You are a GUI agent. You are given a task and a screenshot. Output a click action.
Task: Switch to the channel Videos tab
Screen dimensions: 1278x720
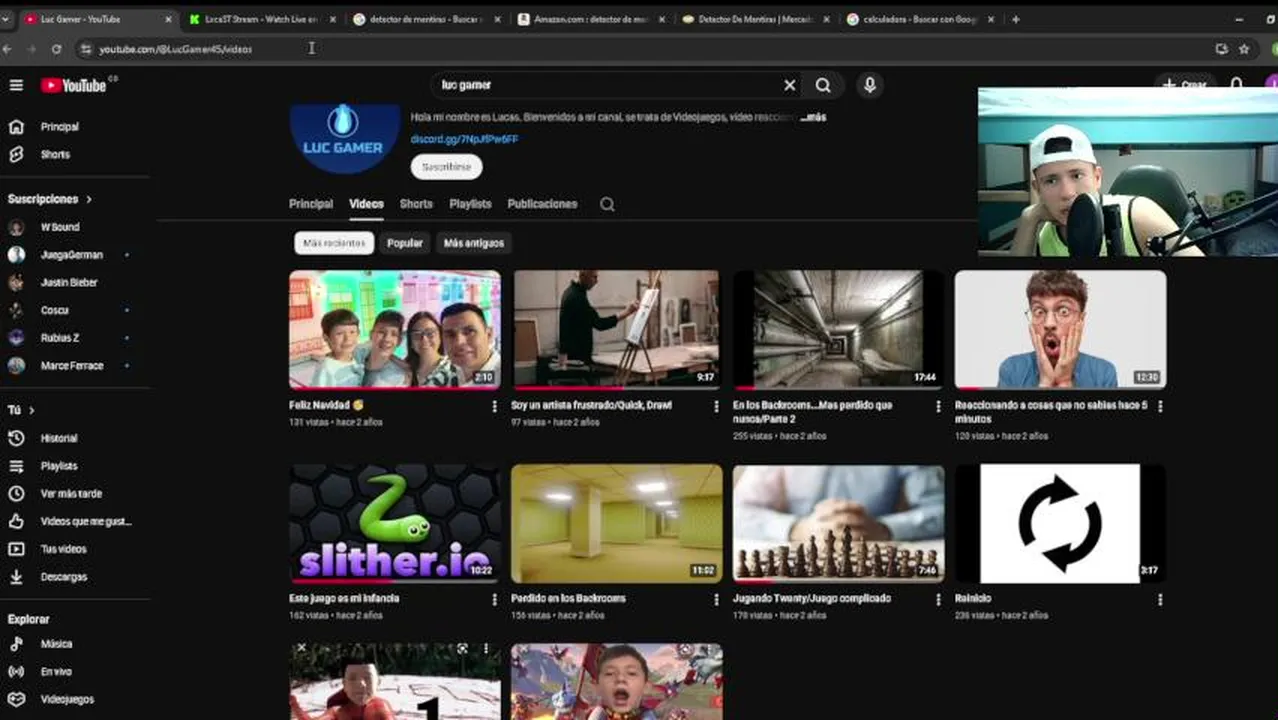coord(366,204)
